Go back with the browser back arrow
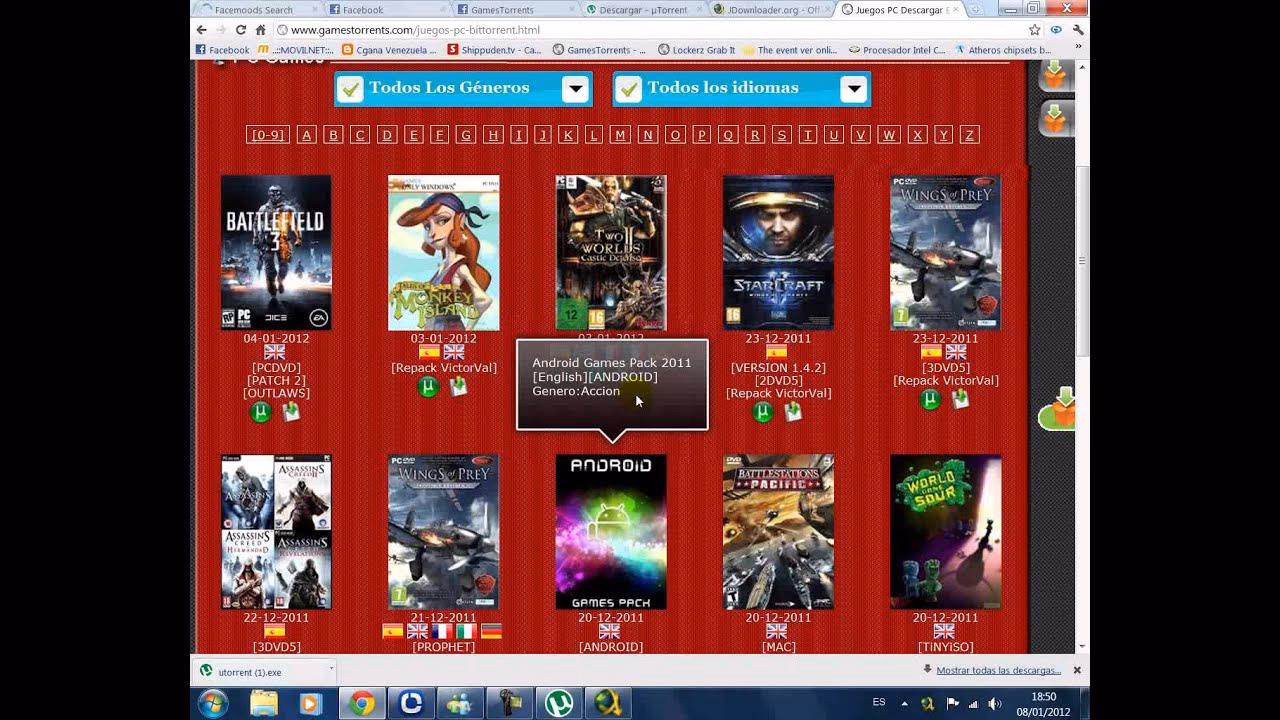 point(201,30)
